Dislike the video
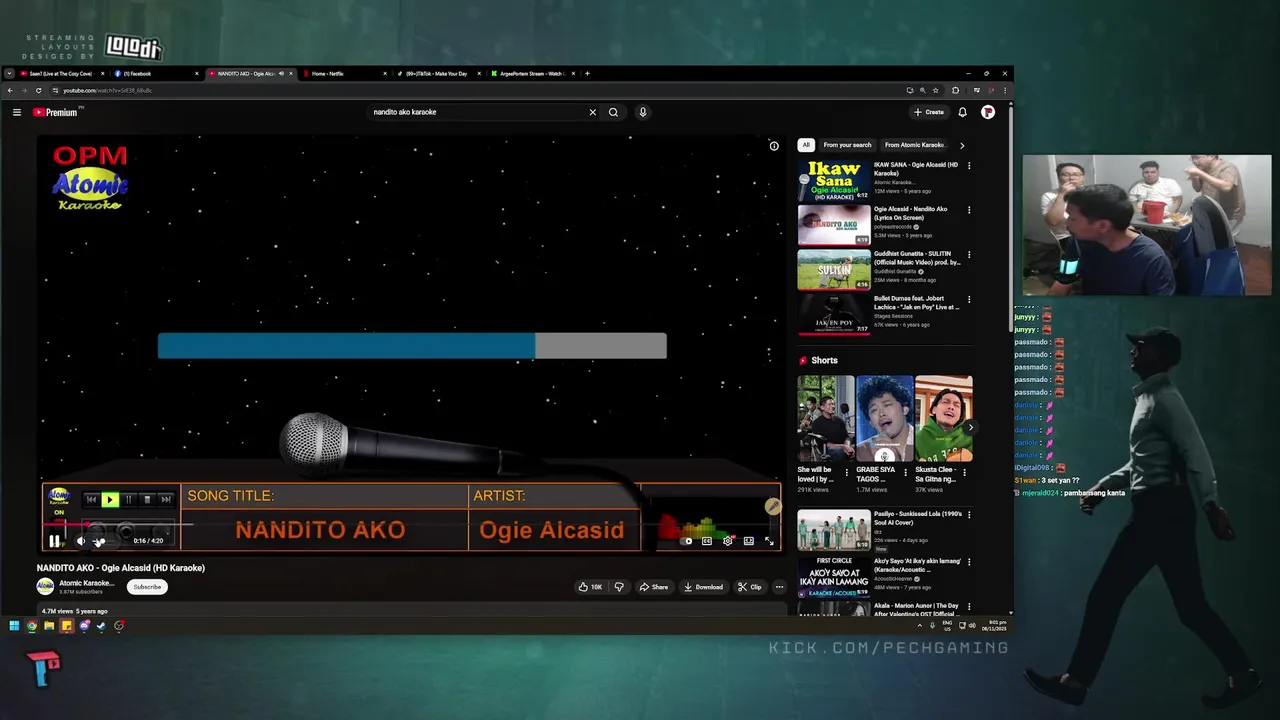 [x=618, y=587]
